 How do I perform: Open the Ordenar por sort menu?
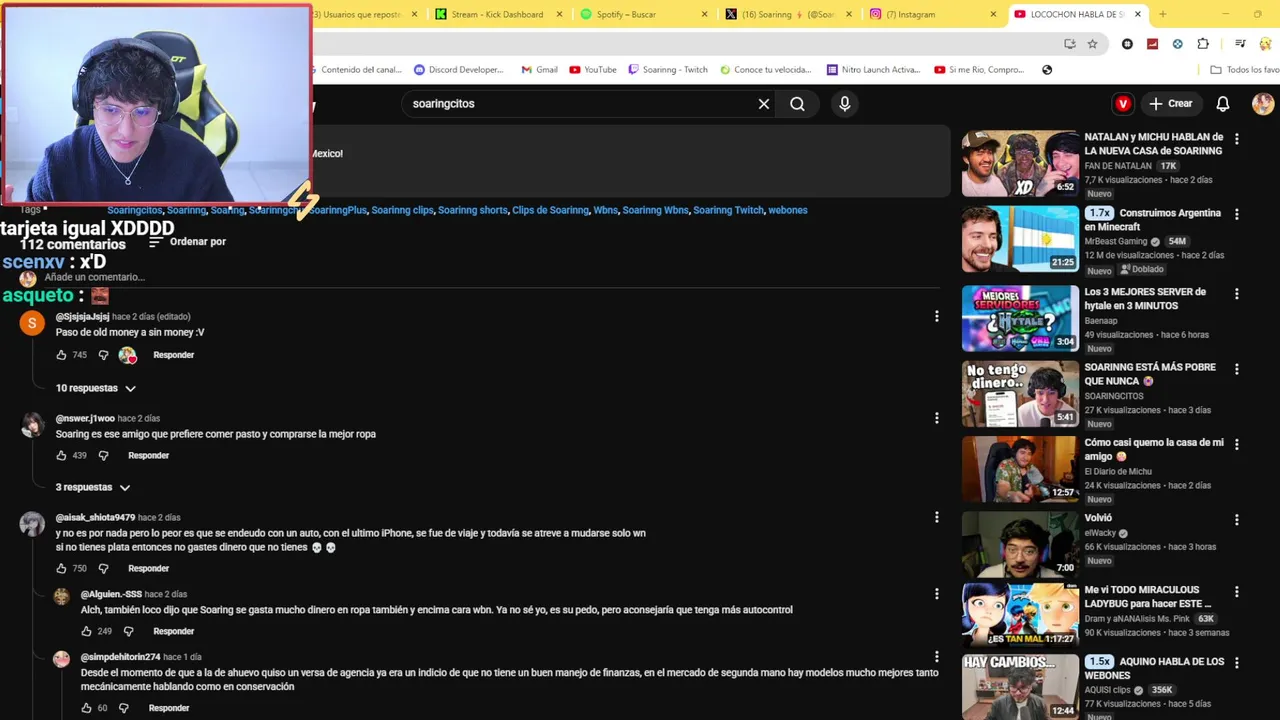coord(187,242)
